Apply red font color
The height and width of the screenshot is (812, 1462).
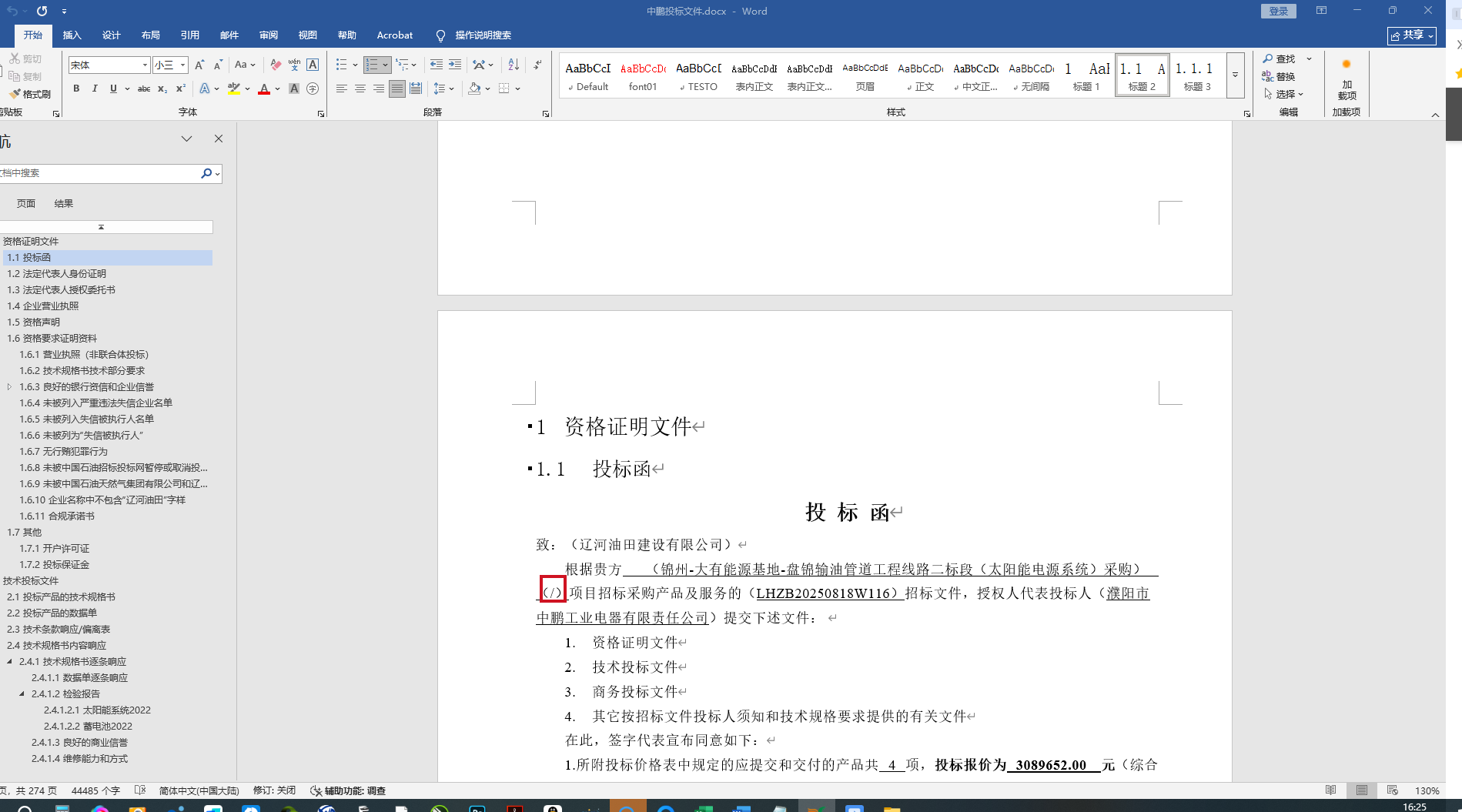click(264, 89)
